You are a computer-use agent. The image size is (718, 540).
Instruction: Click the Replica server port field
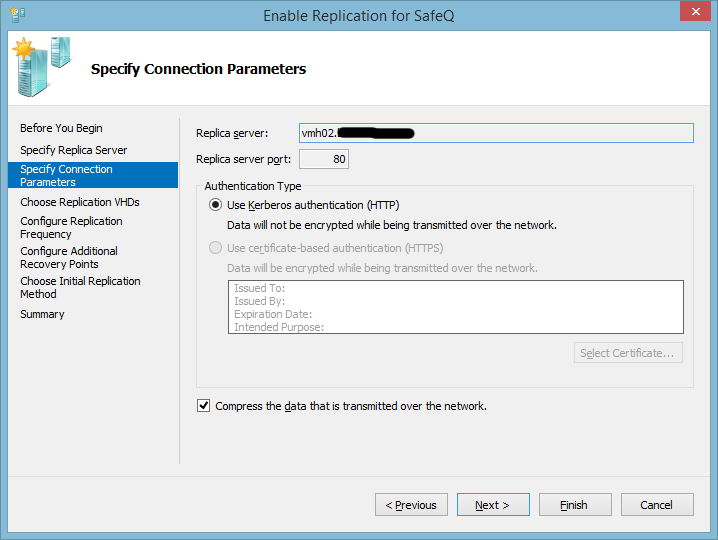click(x=324, y=159)
